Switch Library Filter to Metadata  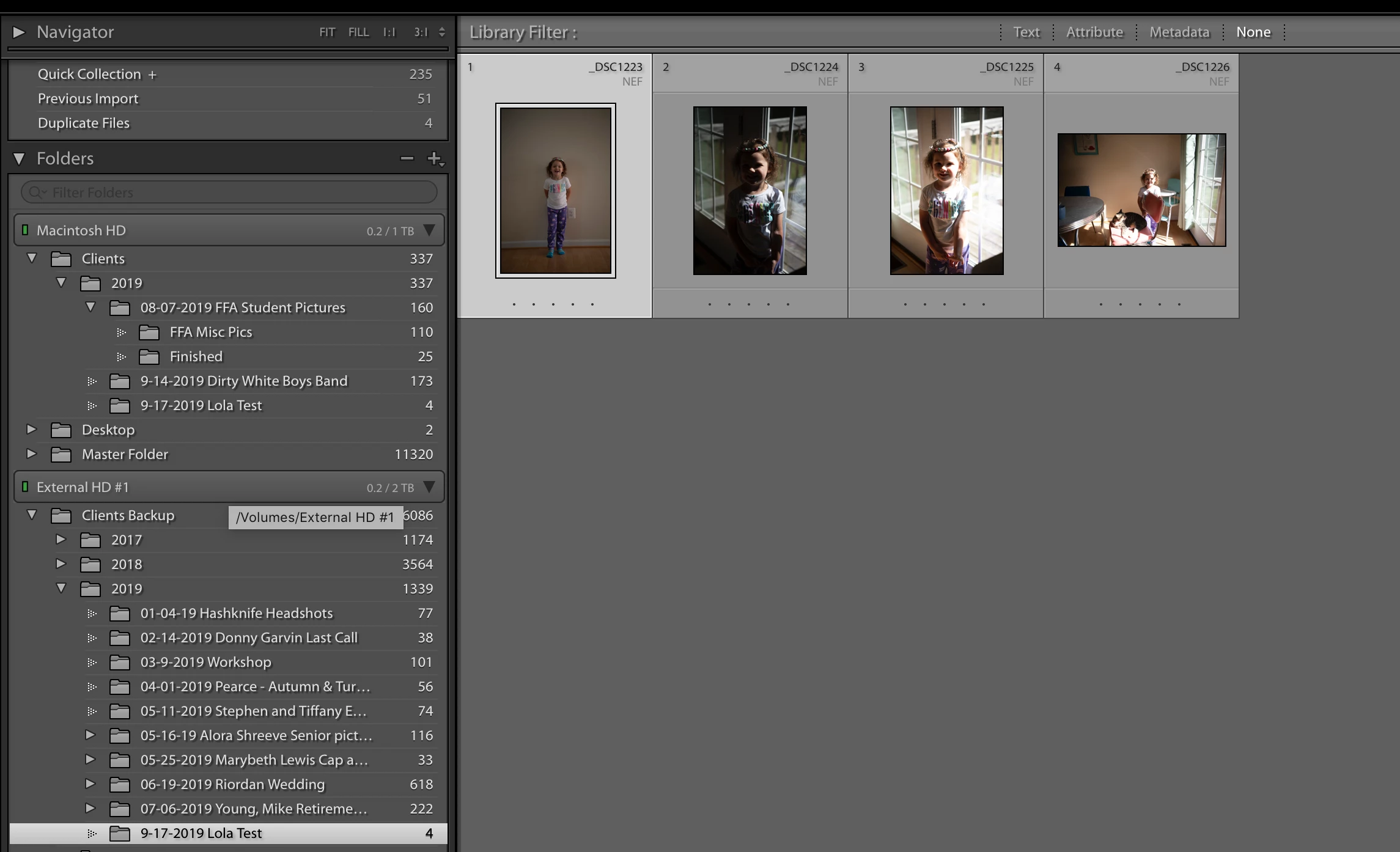pyautogui.click(x=1179, y=32)
